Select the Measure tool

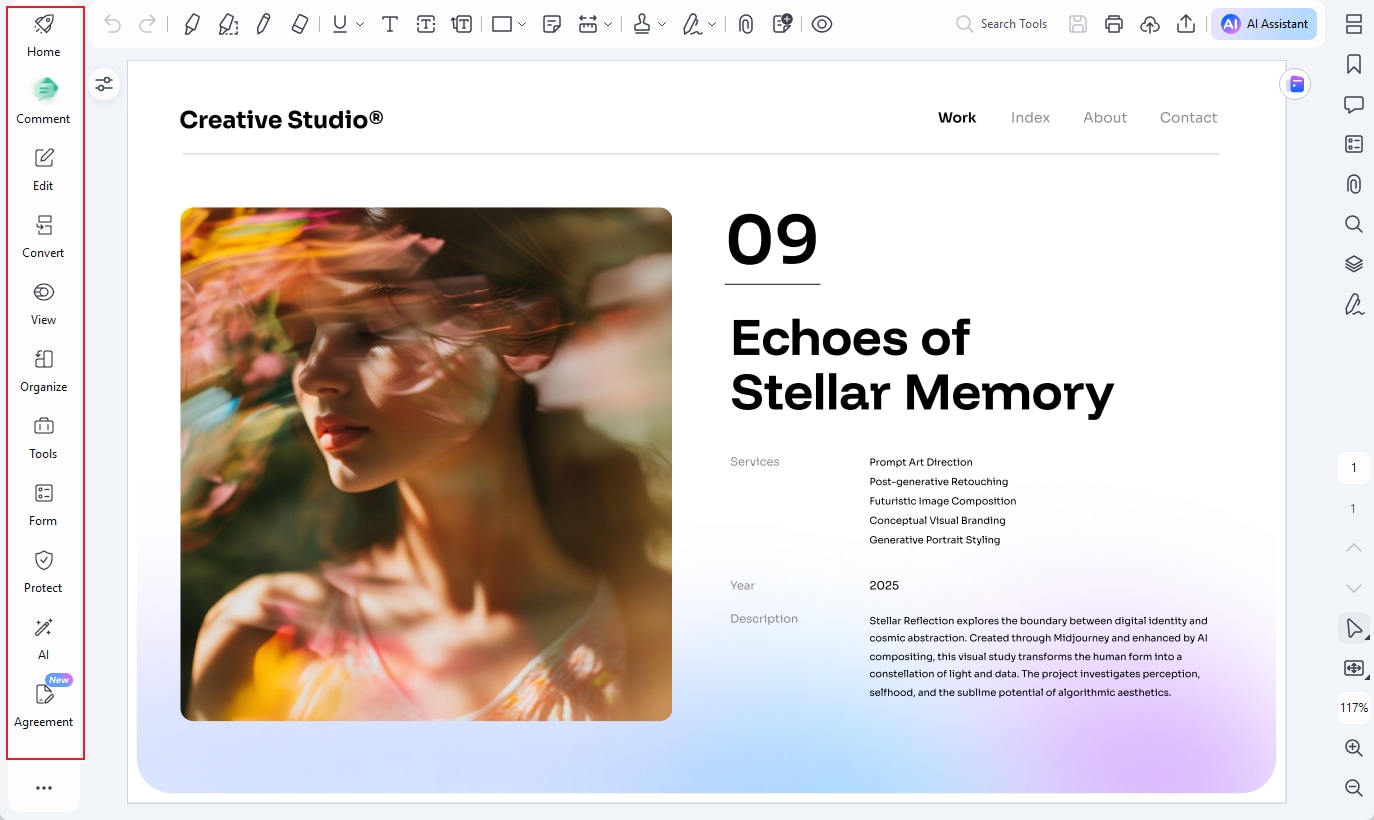click(588, 24)
